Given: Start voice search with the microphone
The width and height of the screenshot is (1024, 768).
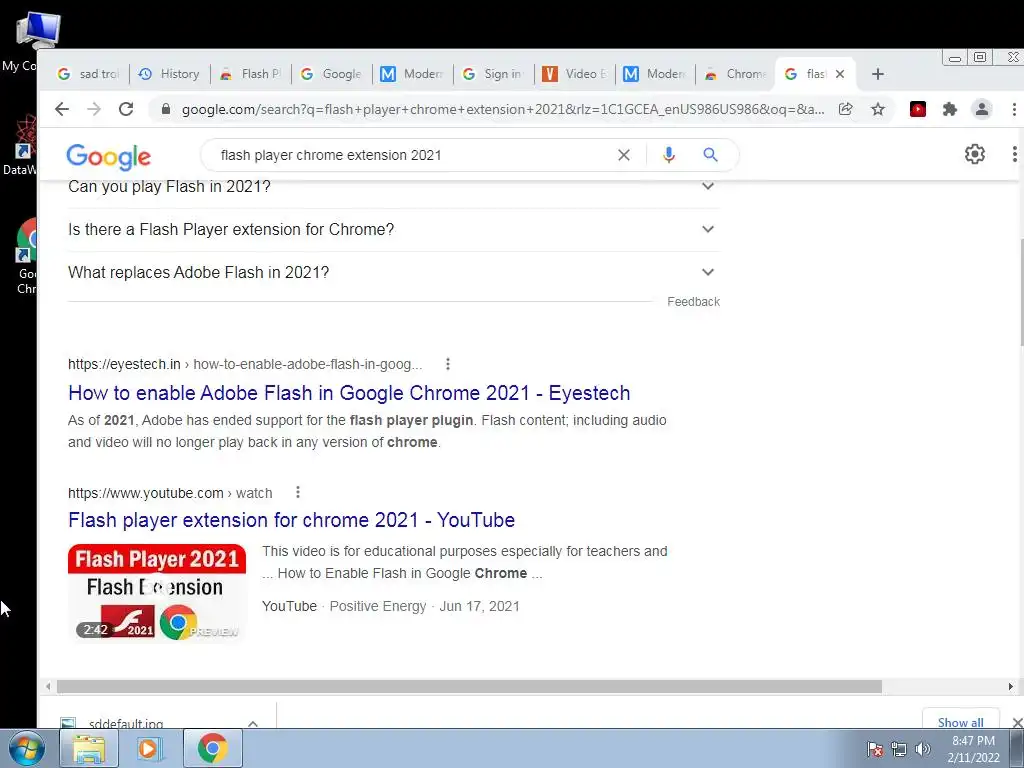Looking at the screenshot, I should coord(668,155).
